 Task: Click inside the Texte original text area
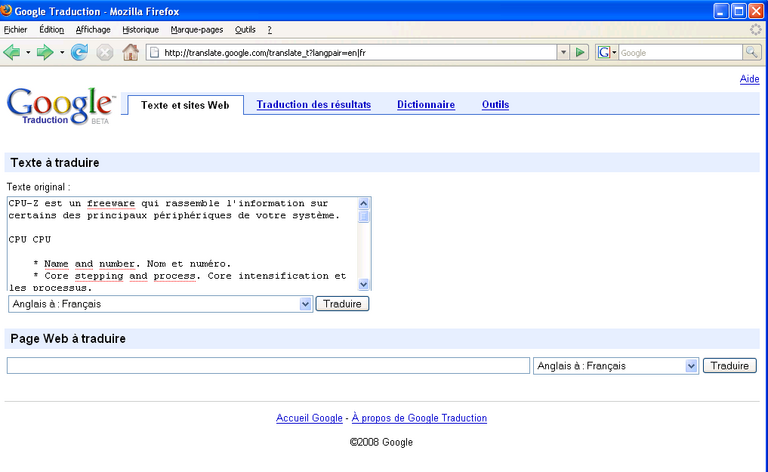183,244
